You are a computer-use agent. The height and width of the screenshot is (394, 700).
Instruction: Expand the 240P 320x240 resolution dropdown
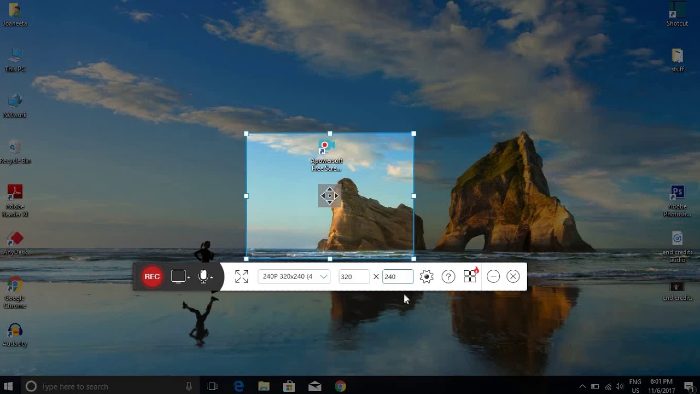click(294, 277)
